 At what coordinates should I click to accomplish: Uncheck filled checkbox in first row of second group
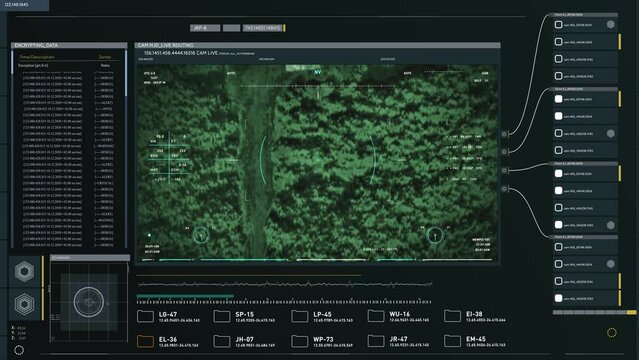click(559, 99)
